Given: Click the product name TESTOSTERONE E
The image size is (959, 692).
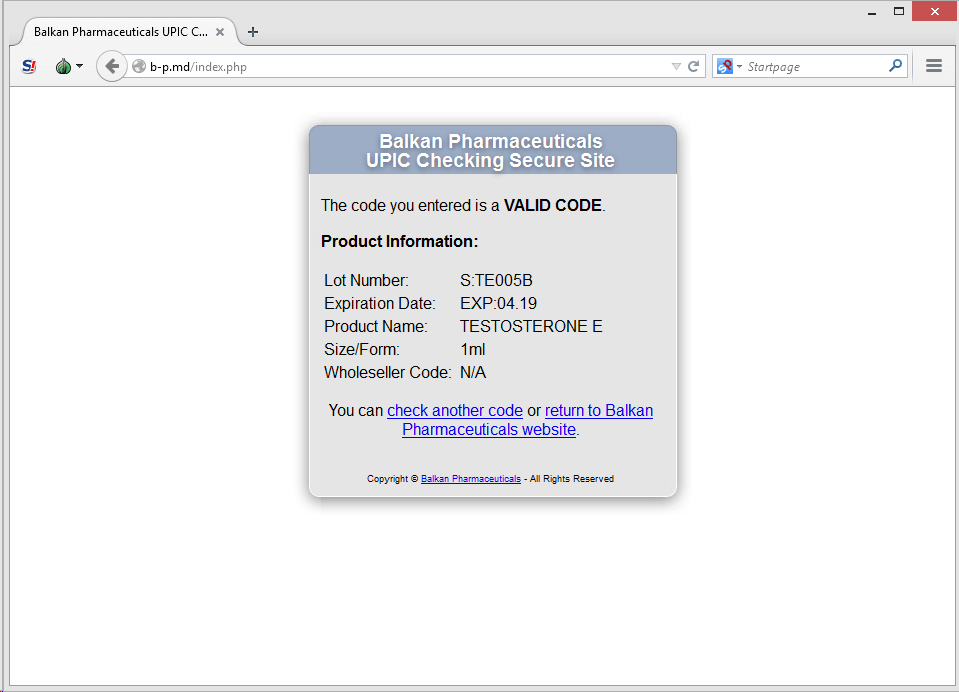Looking at the screenshot, I should (531, 327).
